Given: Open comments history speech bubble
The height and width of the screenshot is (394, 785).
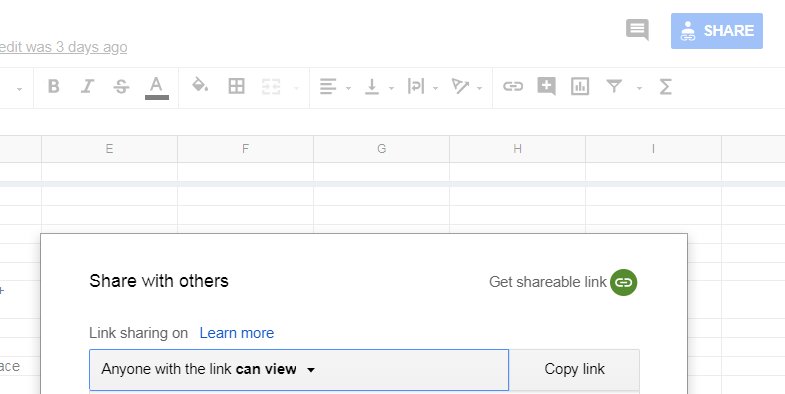Looking at the screenshot, I should pos(637,30).
